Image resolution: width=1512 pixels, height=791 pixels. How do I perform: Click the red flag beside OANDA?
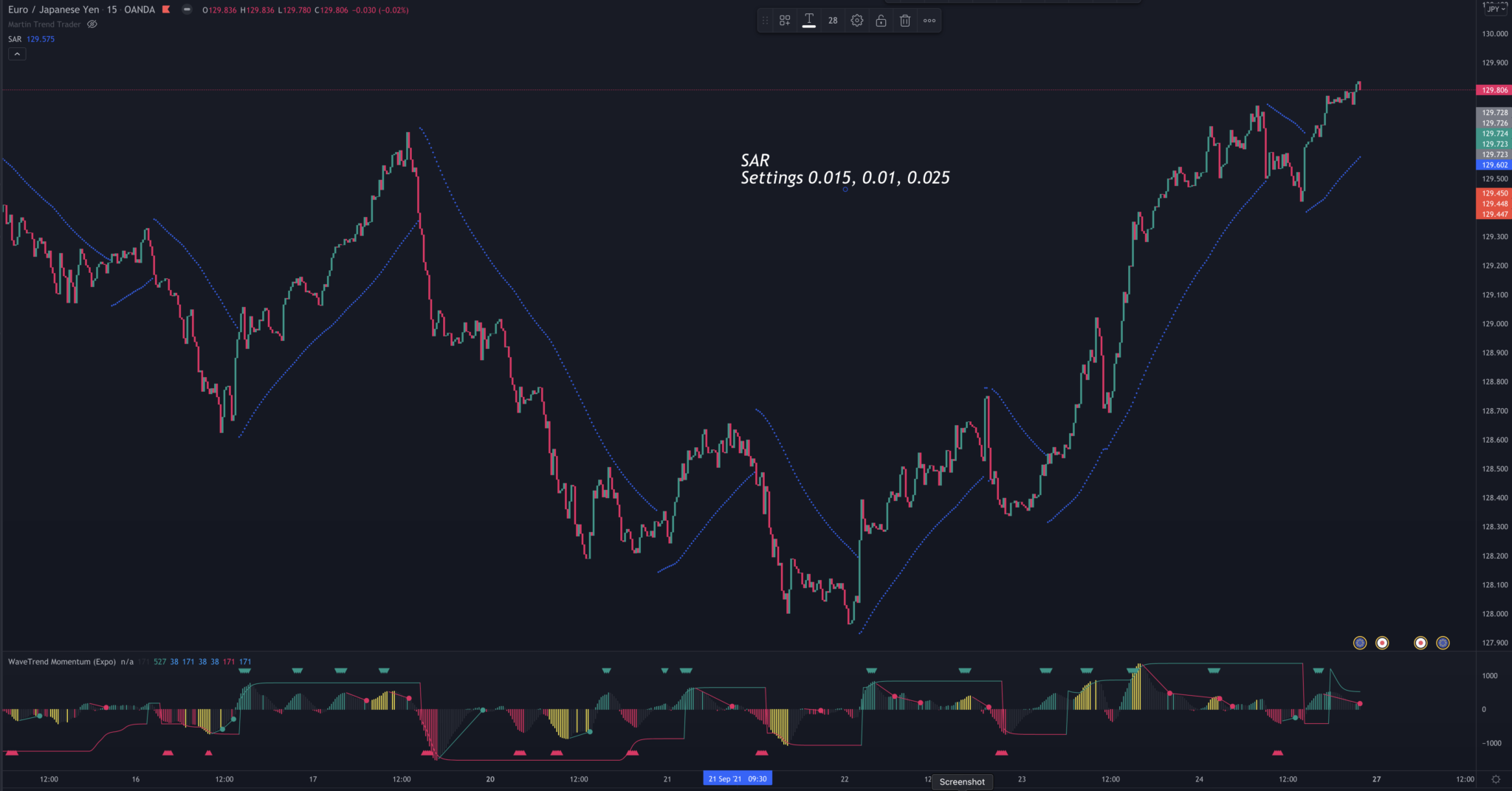click(166, 10)
